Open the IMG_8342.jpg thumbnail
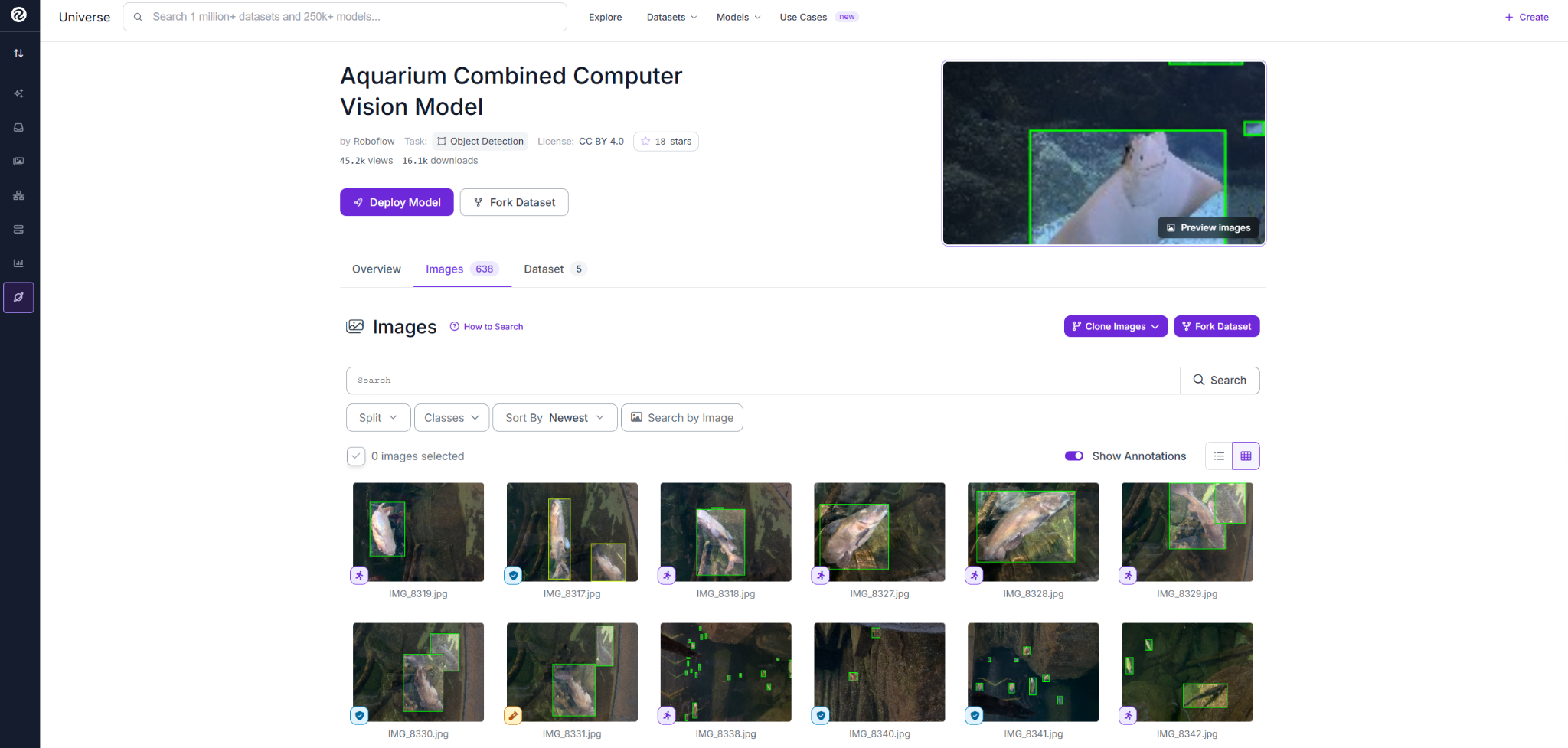1568x748 pixels. click(1187, 672)
